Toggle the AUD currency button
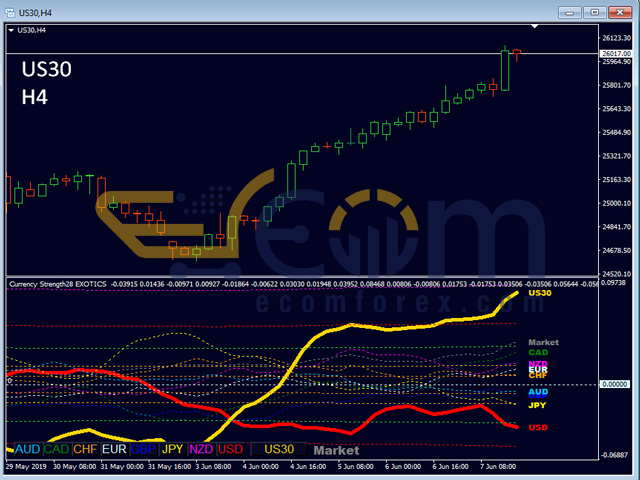This screenshot has width=640, height=480. click(x=27, y=449)
